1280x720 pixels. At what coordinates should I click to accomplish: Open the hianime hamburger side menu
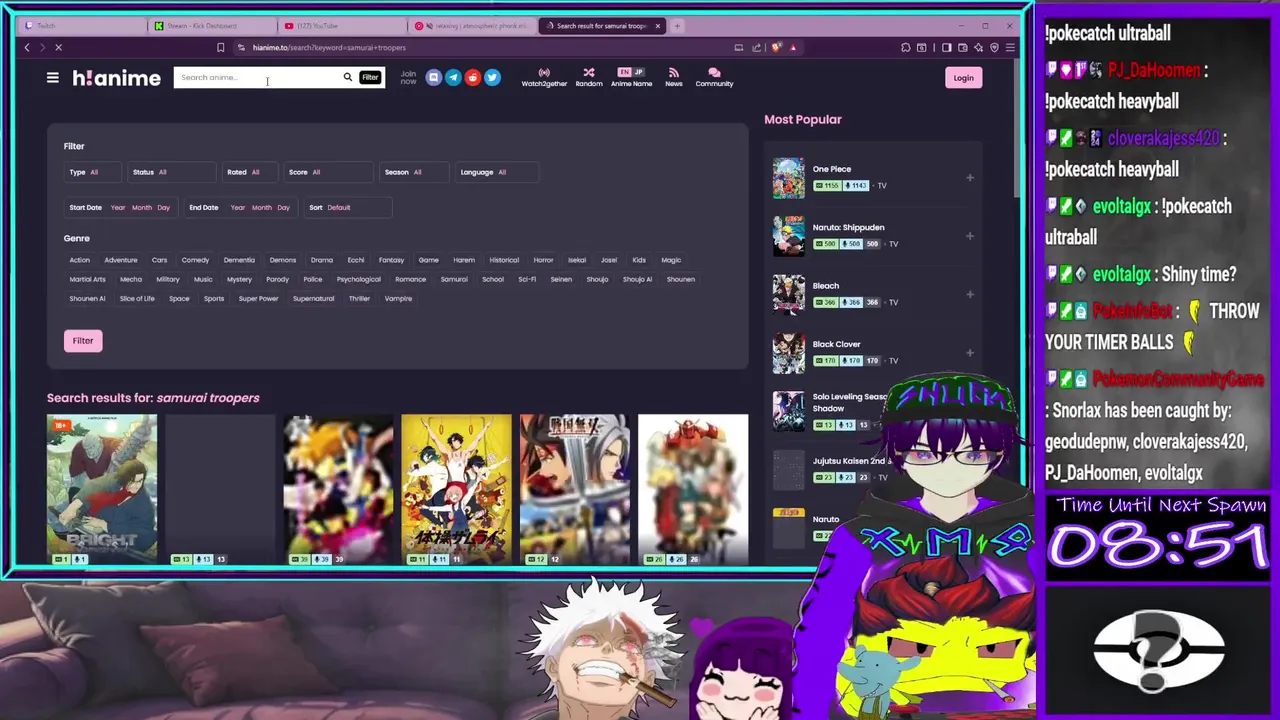[x=53, y=77]
